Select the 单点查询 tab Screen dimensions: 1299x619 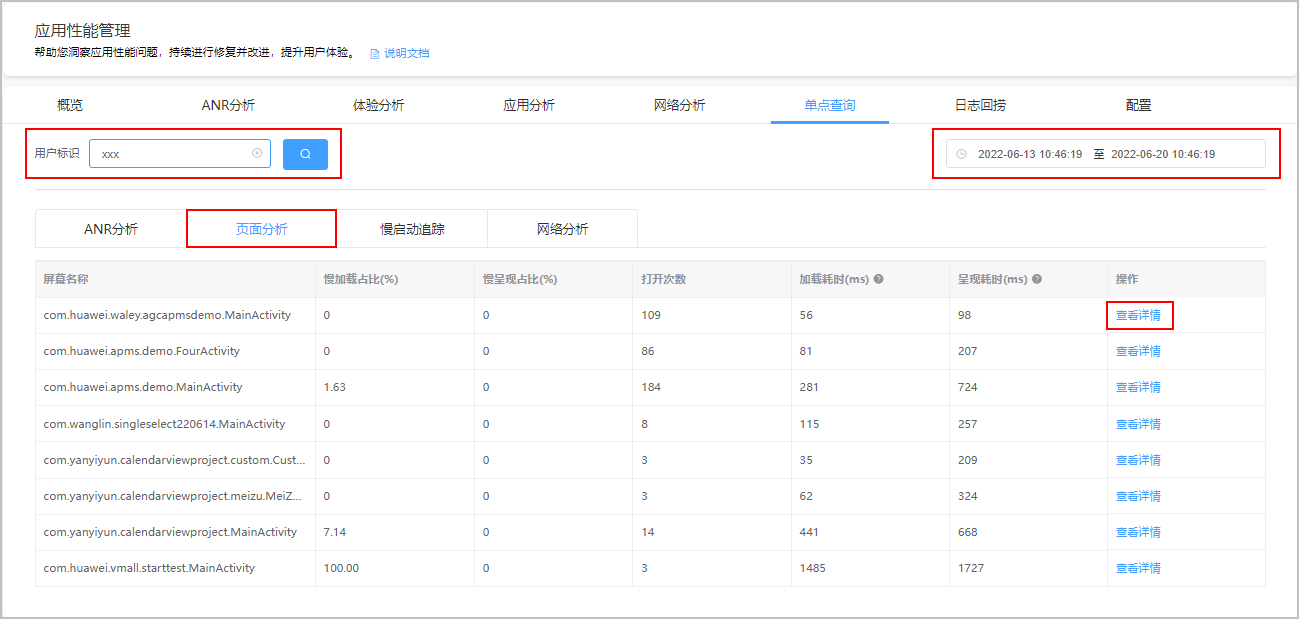click(830, 105)
